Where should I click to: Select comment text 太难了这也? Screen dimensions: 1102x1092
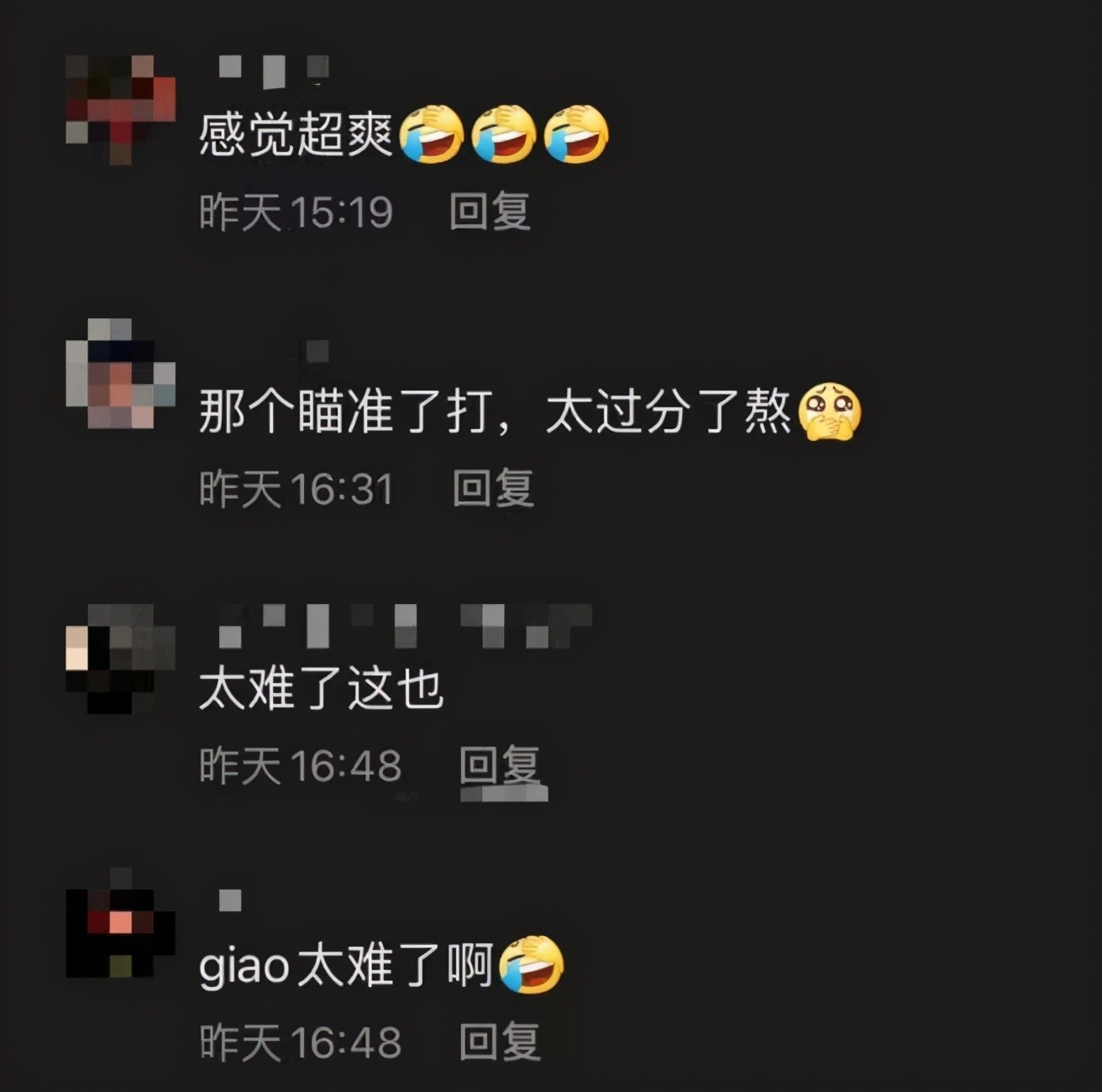(x=321, y=689)
